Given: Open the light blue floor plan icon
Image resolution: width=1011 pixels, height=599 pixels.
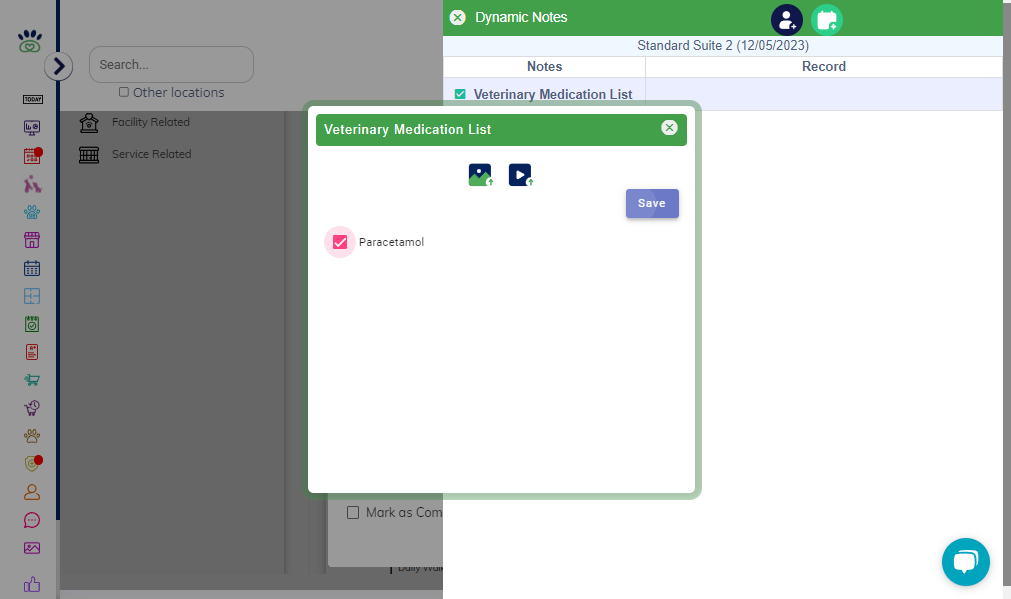Looking at the screenshot, I should tap(32, 296).
